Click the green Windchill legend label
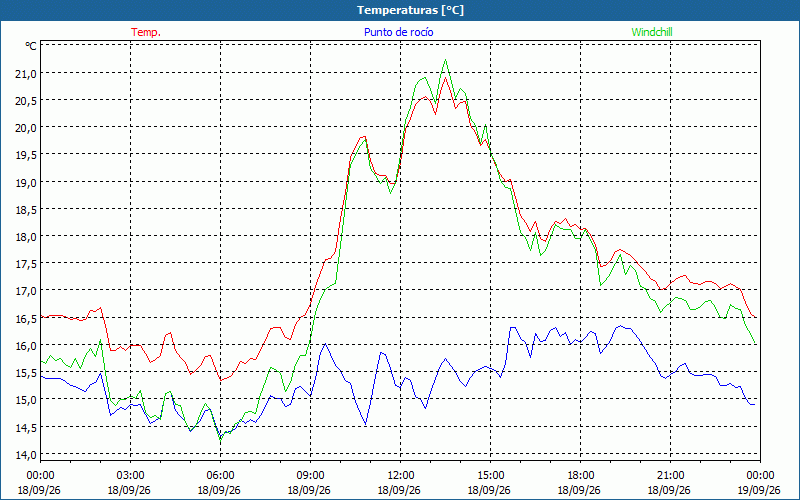 click(652, 32)
